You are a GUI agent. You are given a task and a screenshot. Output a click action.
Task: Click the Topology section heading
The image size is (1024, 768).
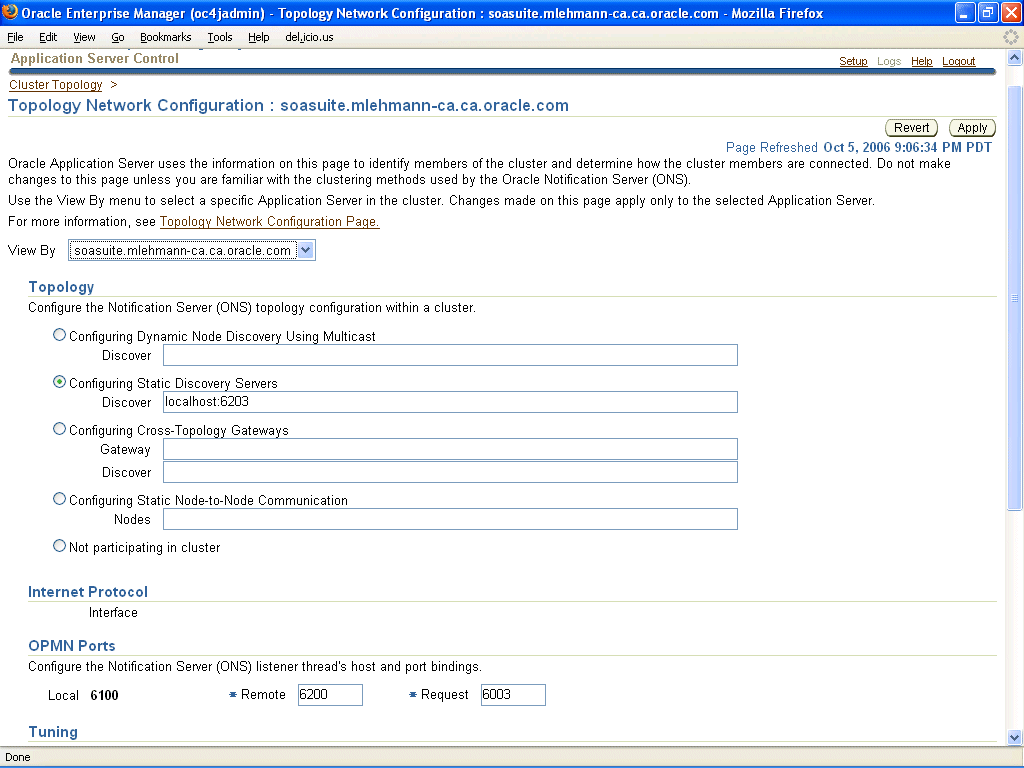[61, 287]
